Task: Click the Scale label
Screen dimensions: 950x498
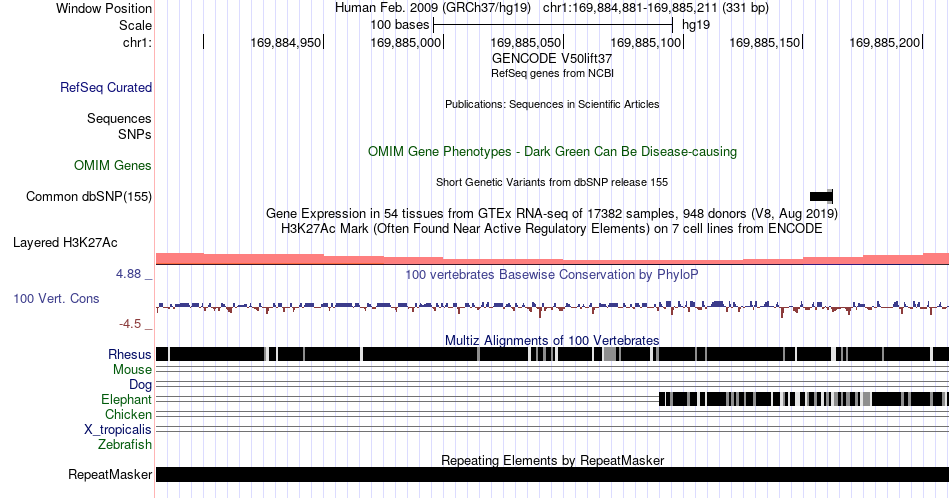Action: 135,25
